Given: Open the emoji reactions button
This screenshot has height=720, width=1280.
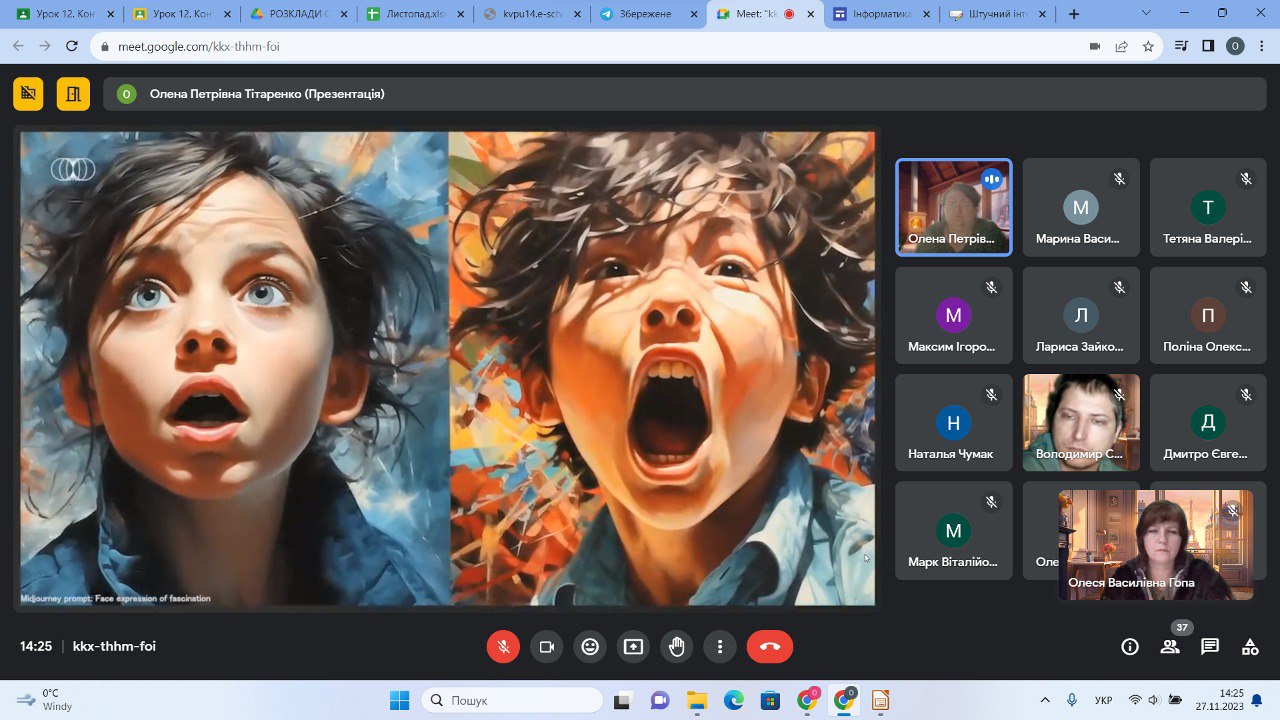Looking at the screenshot, I should point(590,647).
